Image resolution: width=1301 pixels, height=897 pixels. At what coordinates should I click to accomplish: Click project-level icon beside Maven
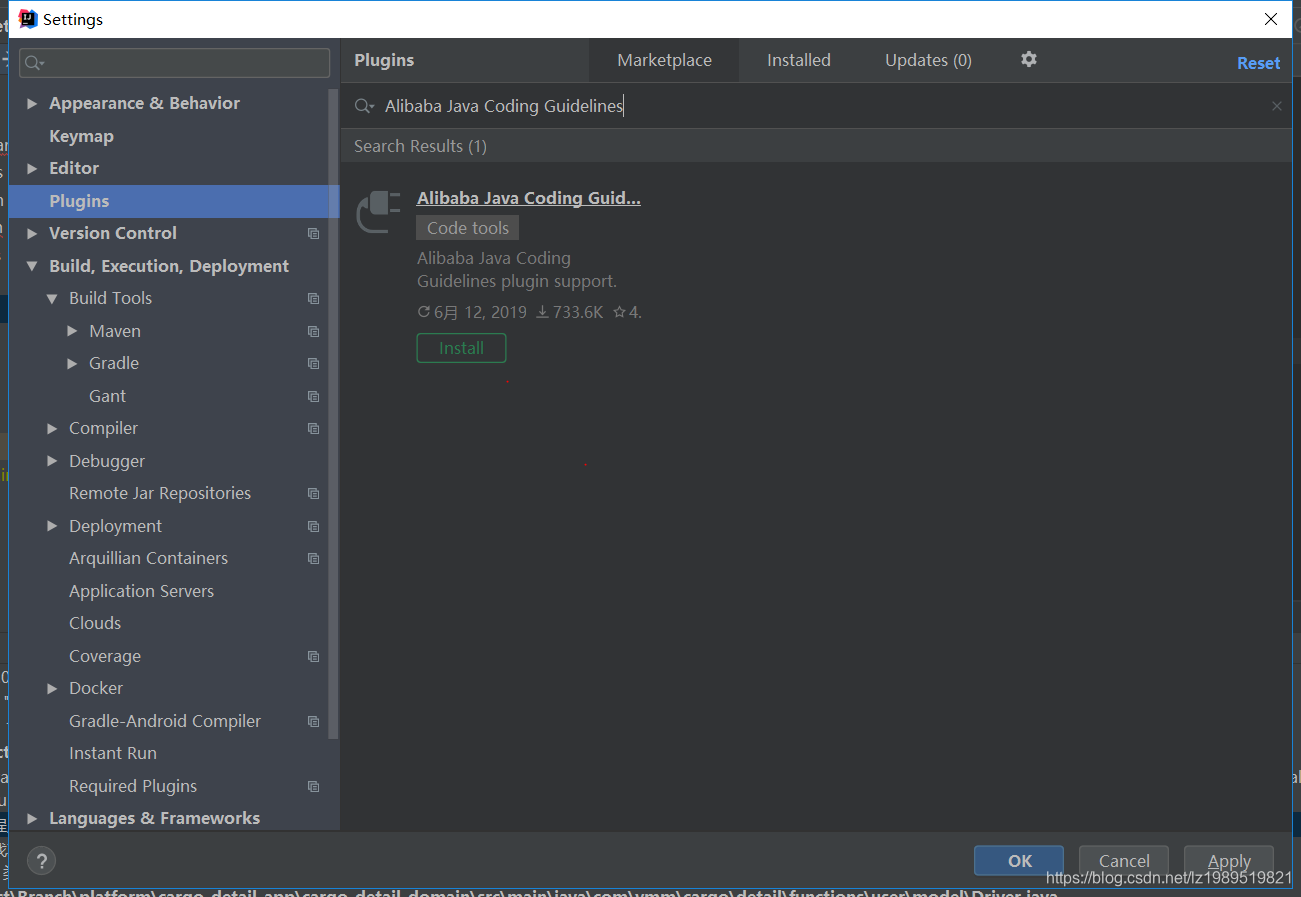pyautogui.click(x=314, y=331)
